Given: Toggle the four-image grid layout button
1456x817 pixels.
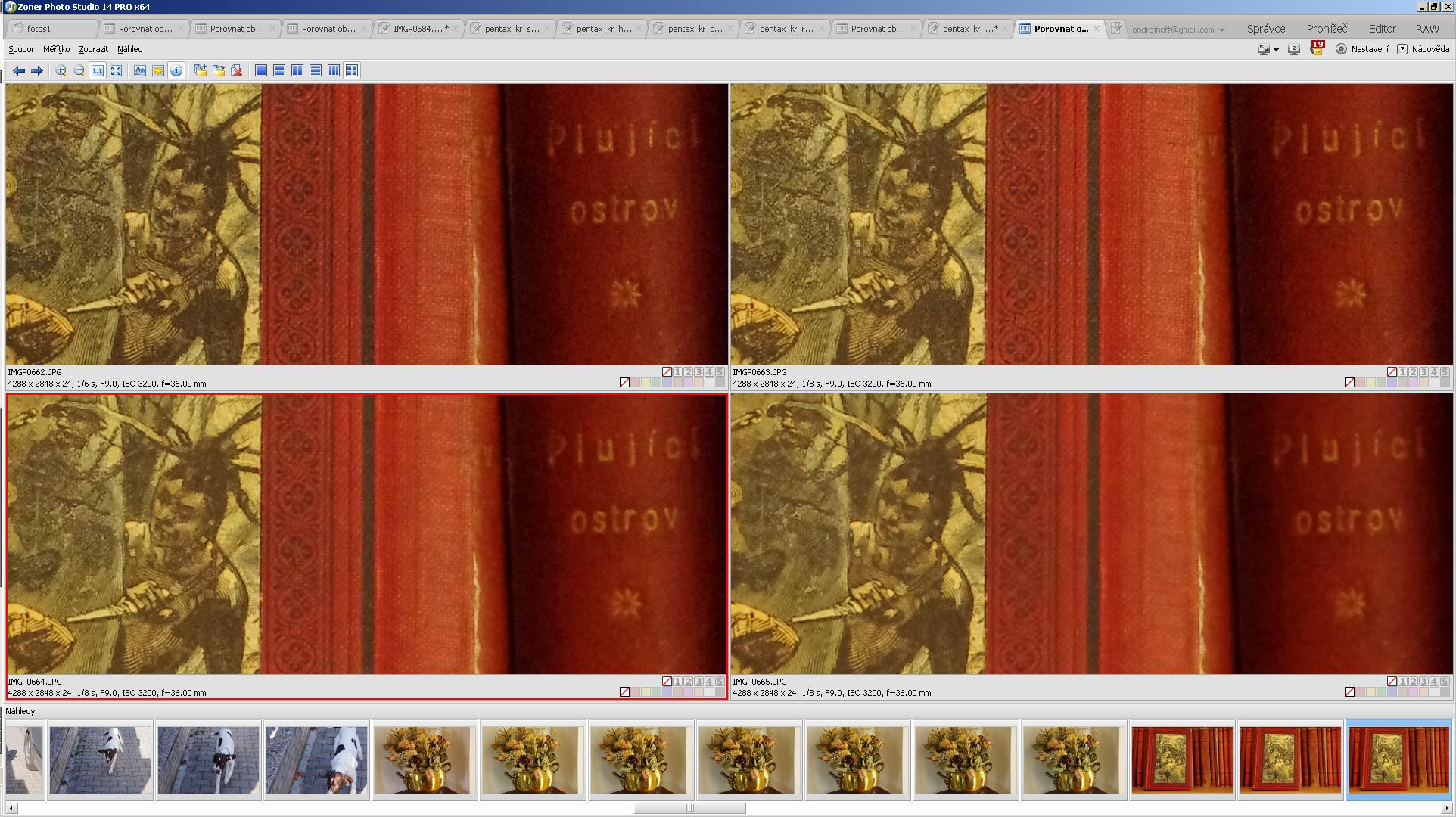Looking at the screenshot, I should [352, 70].
